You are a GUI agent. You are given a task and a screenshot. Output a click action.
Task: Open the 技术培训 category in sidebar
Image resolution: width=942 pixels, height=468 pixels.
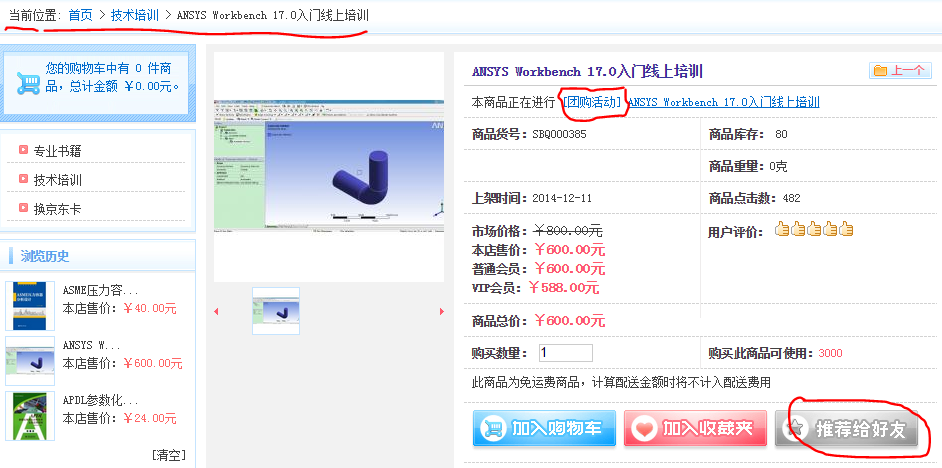57,180
